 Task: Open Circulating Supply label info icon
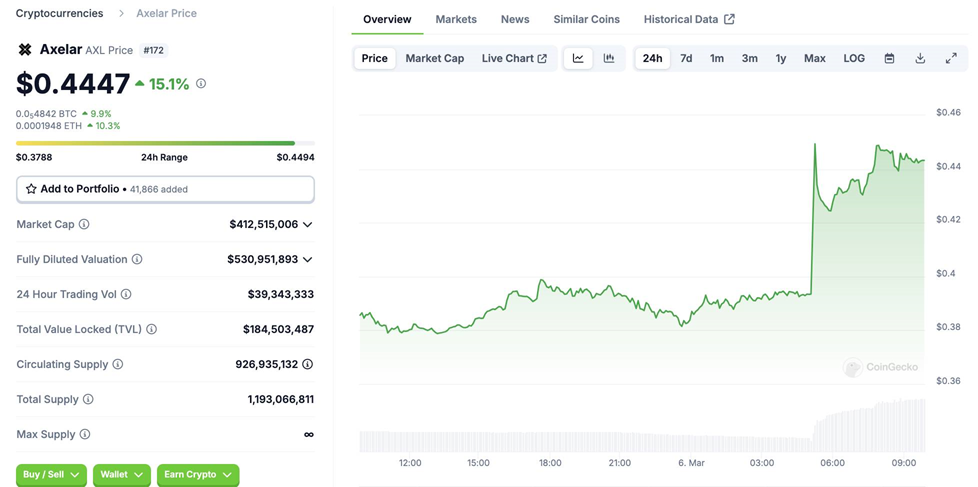coord(117,364)
